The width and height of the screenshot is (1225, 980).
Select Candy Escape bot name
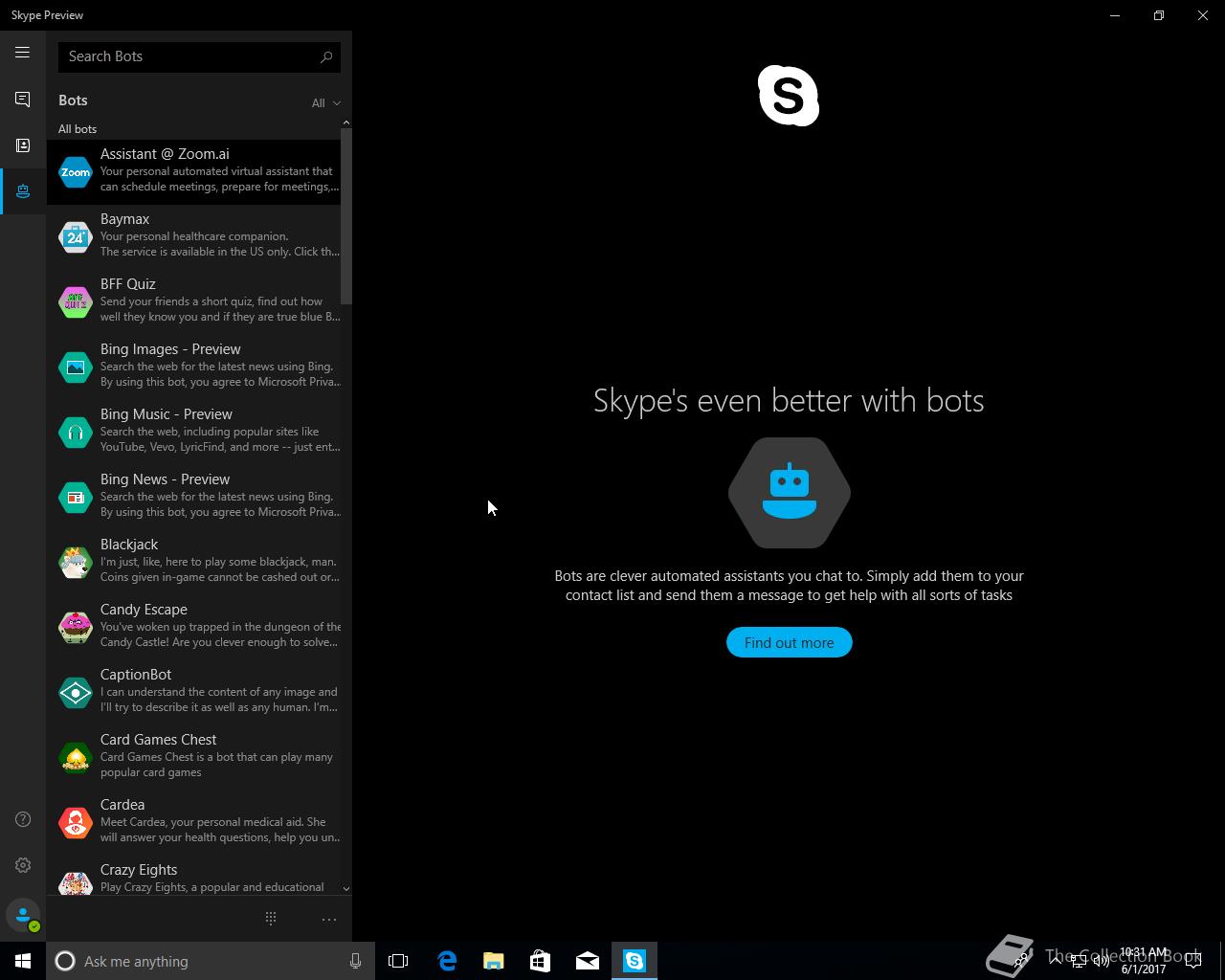[144, 609]
